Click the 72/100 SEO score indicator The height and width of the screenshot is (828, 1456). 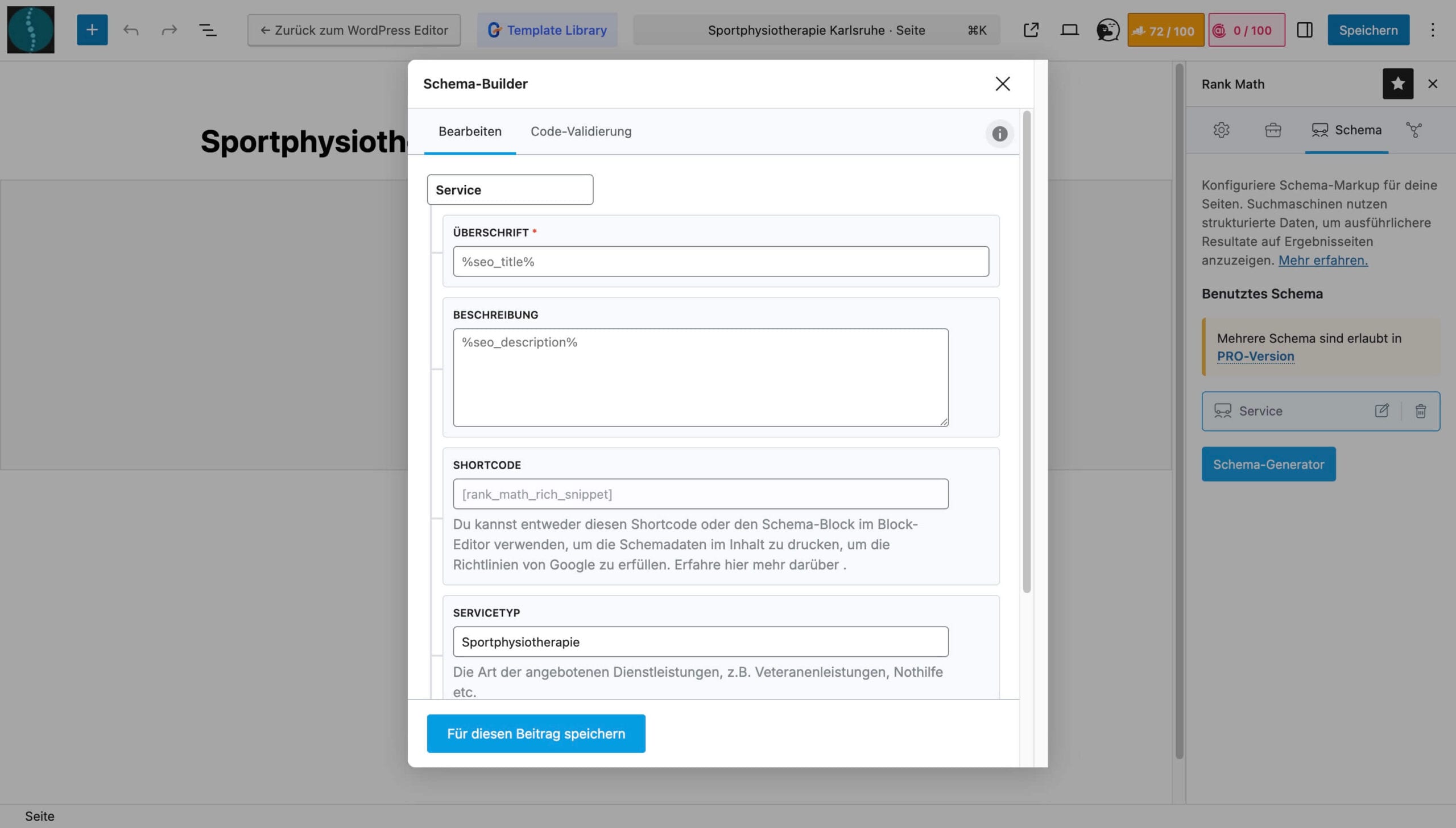pyautogui.click(x=1164, y=30)
